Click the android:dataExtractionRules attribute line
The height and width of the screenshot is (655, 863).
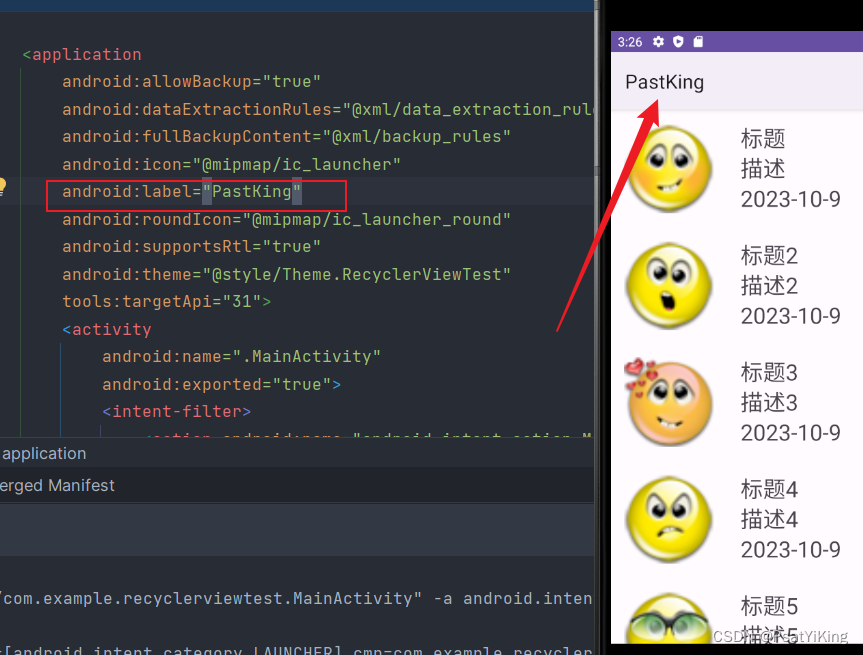[327, 109]
